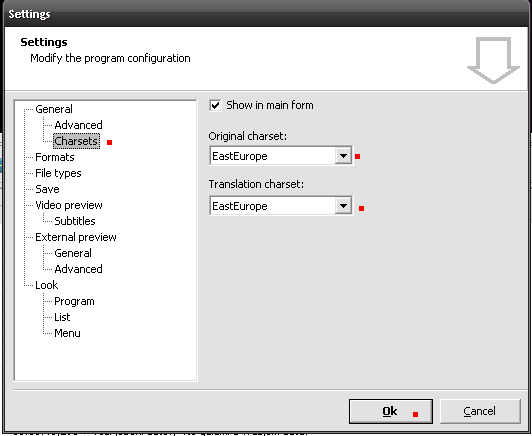532x436 pixels.
Task: Select the Video preview tree item
Action: [69, 205]
